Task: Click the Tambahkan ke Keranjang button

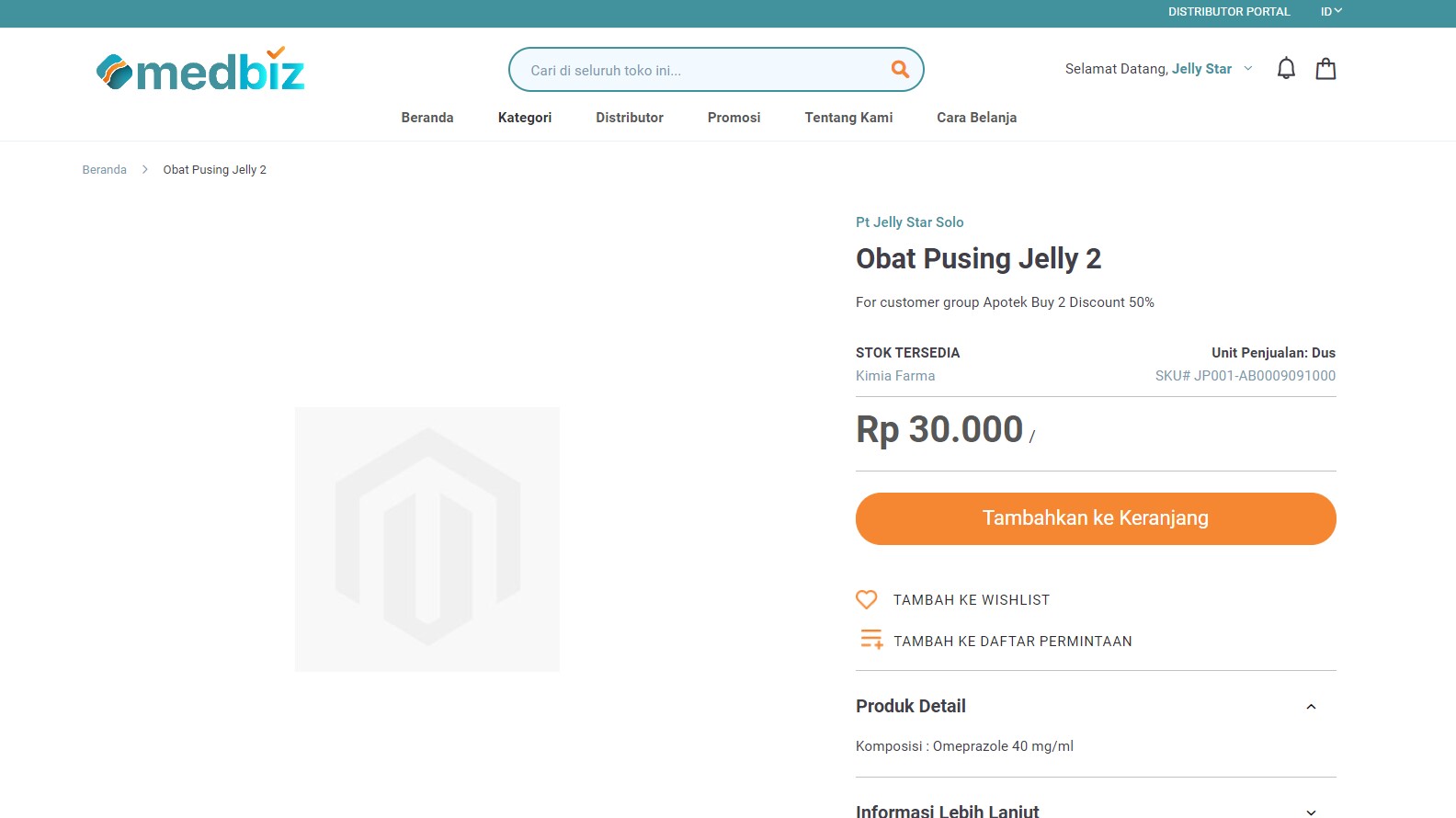Action: 1095,517
